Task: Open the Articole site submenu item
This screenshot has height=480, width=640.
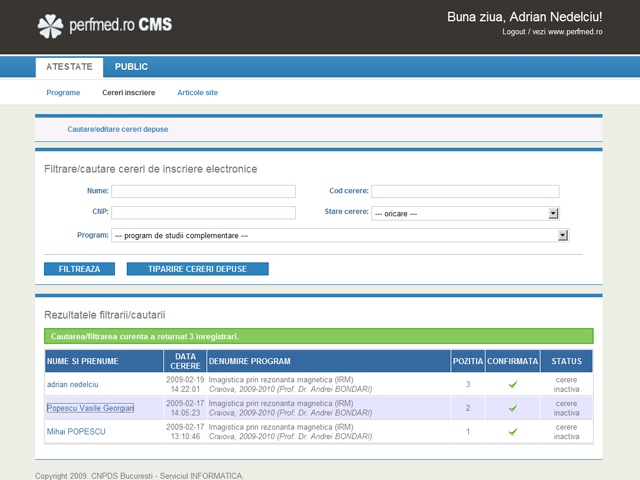Action: tap(197, 93)
